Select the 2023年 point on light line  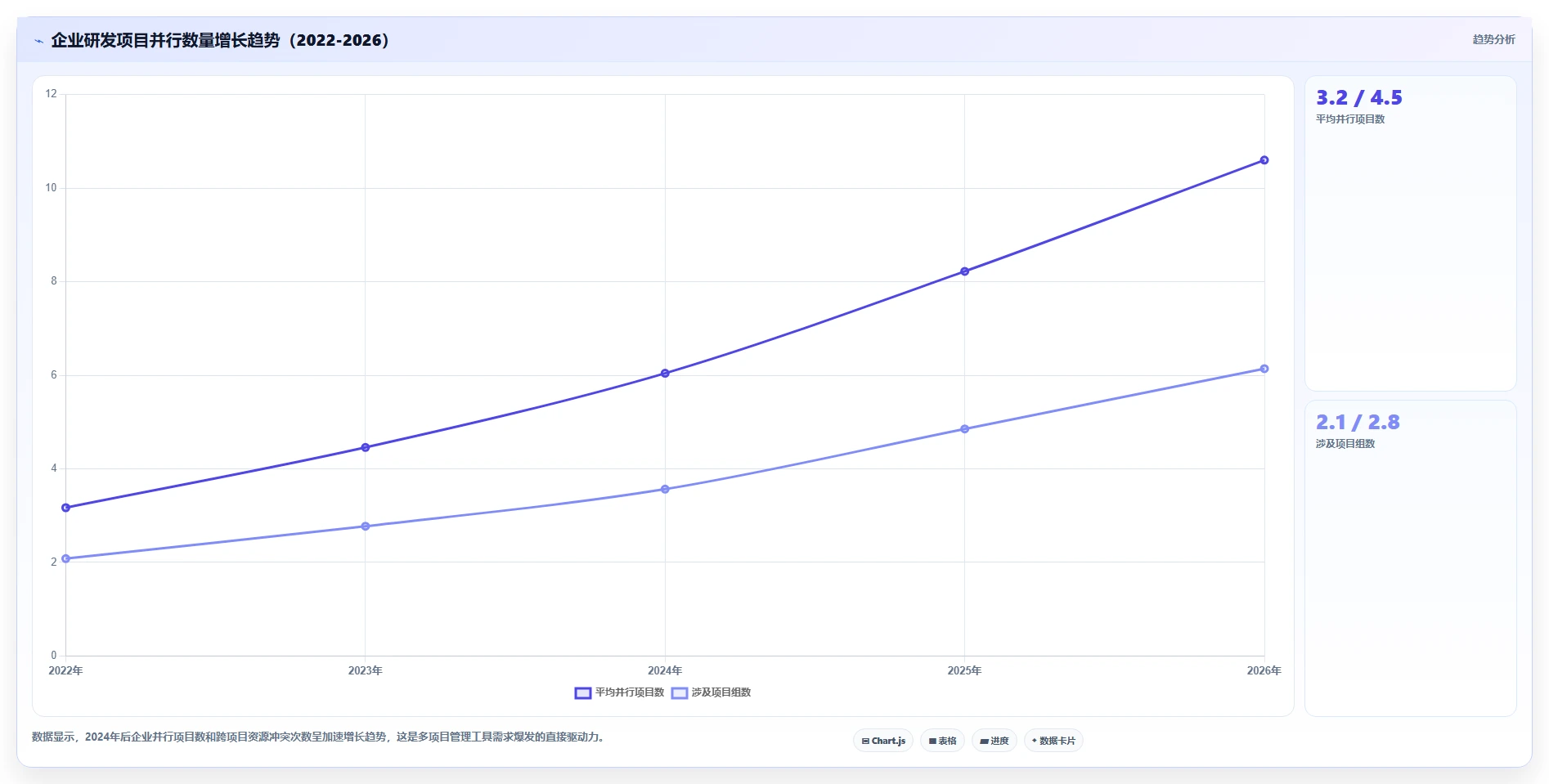[366, 526]
